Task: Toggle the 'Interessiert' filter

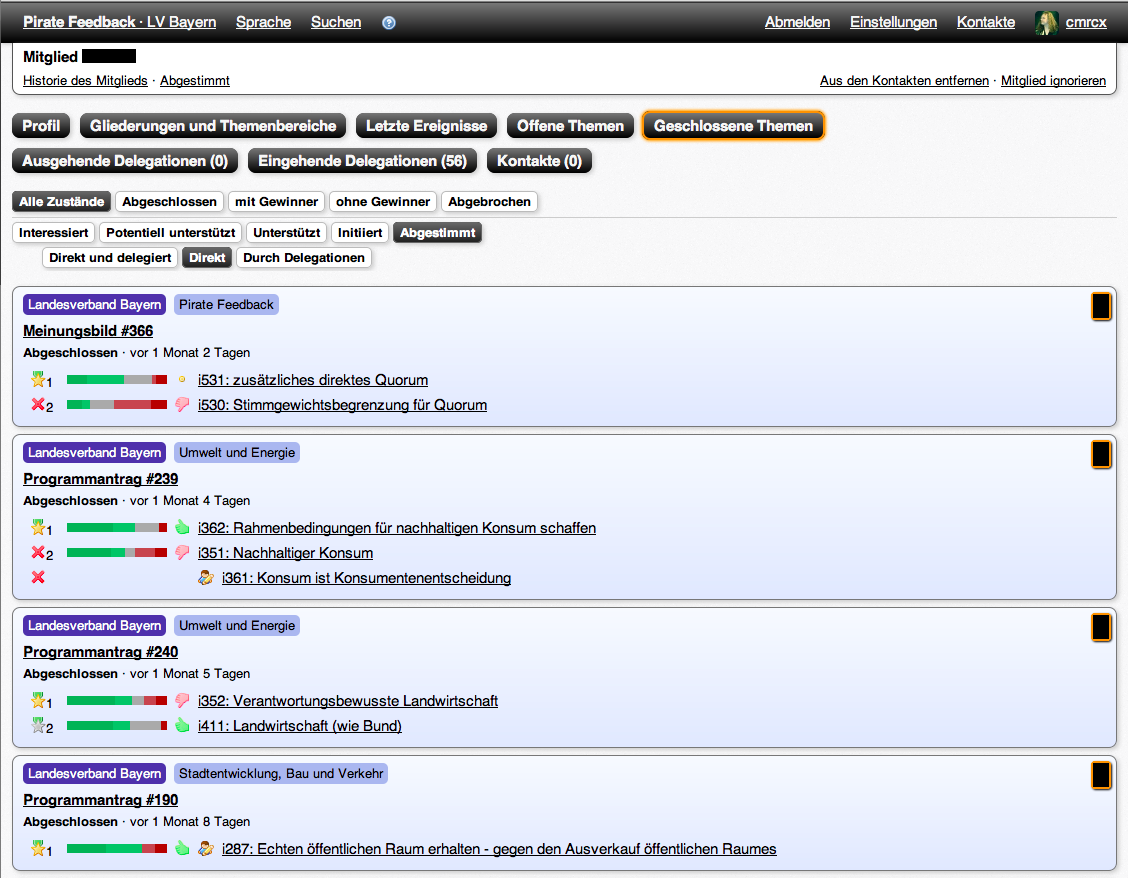Action: pyautogui.click(x=54, y=233)
